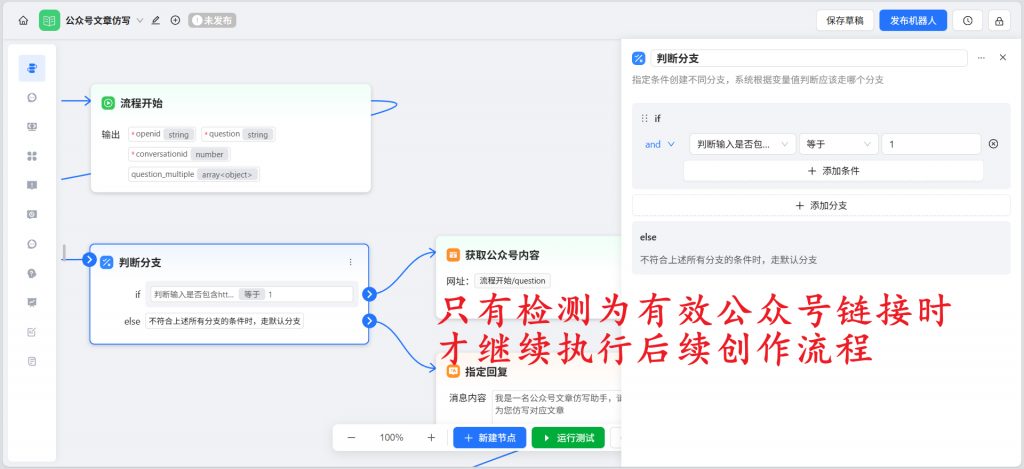Click the 公众号文章仿写 bot title
The width and height of the screenshot is (1024, 469).
[x=97, y=20]
